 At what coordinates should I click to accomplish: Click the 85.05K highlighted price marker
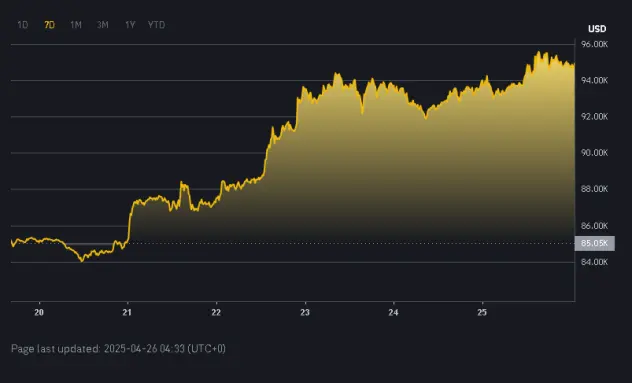pos(595,244)
